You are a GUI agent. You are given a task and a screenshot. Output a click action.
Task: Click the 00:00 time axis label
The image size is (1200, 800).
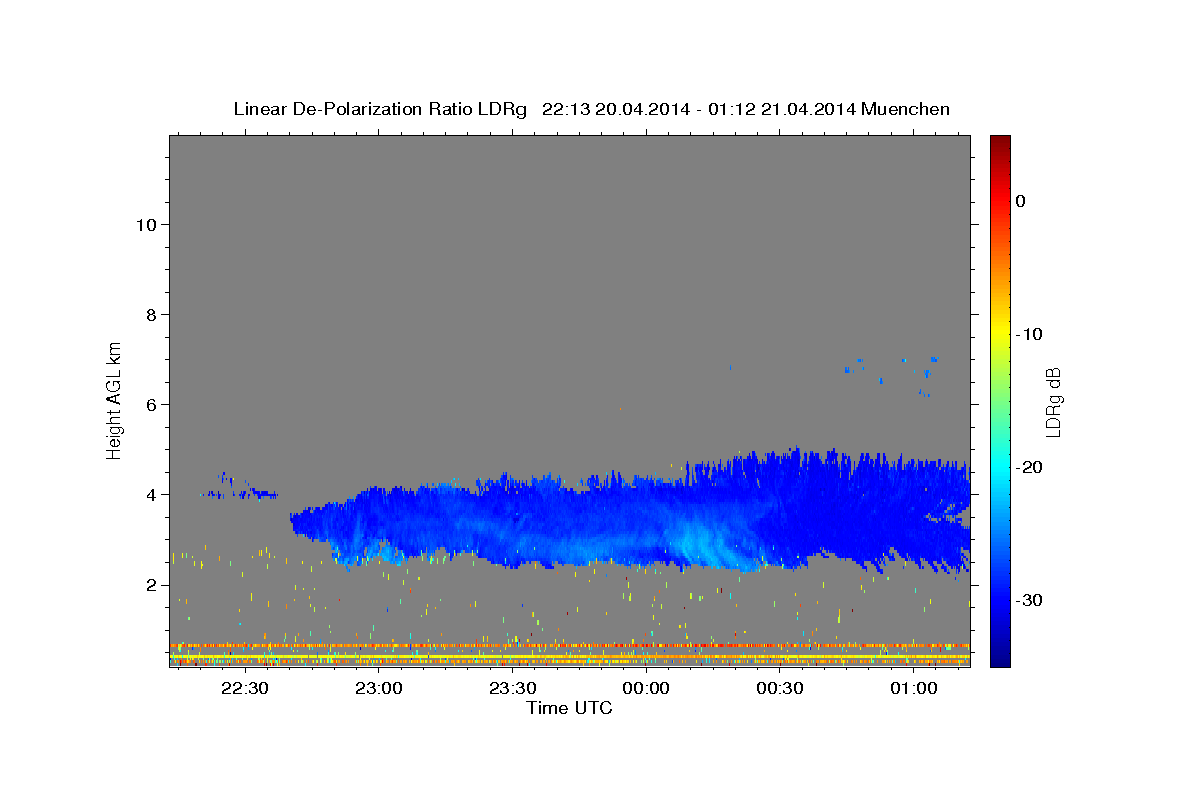(x=646, y=688)
